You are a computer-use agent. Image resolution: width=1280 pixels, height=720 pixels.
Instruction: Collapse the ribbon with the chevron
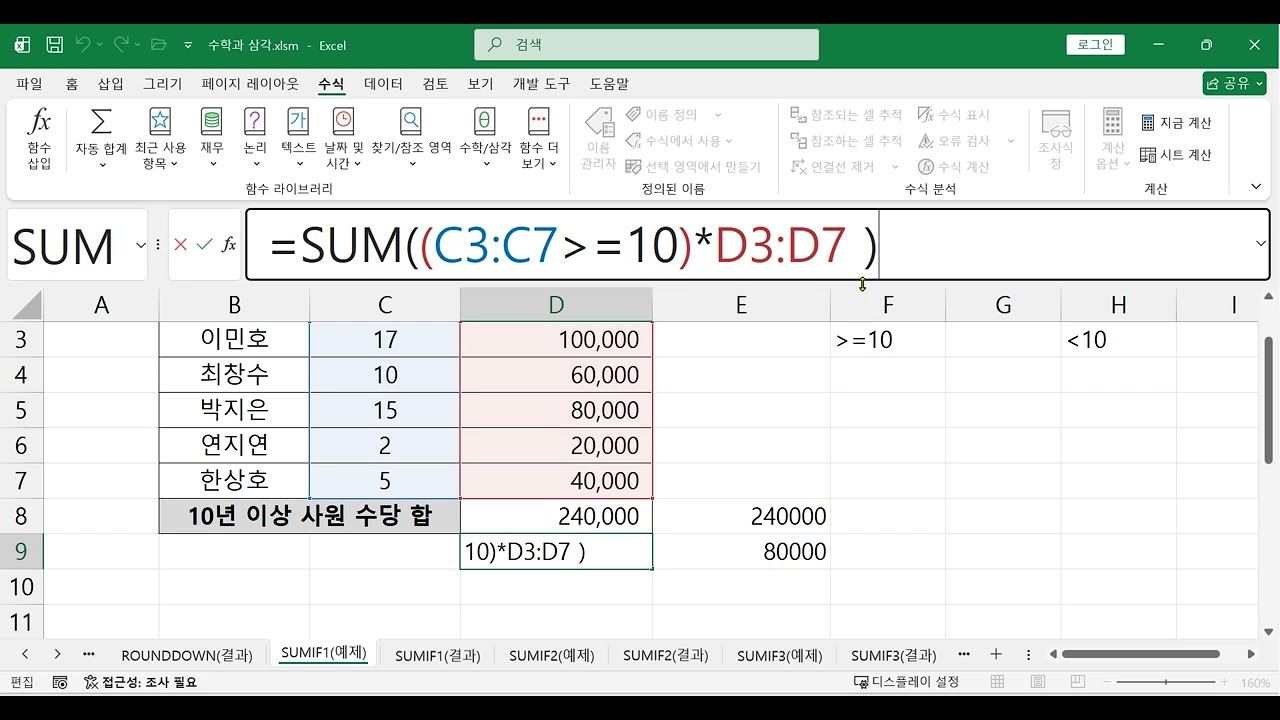click(1256, 187)
